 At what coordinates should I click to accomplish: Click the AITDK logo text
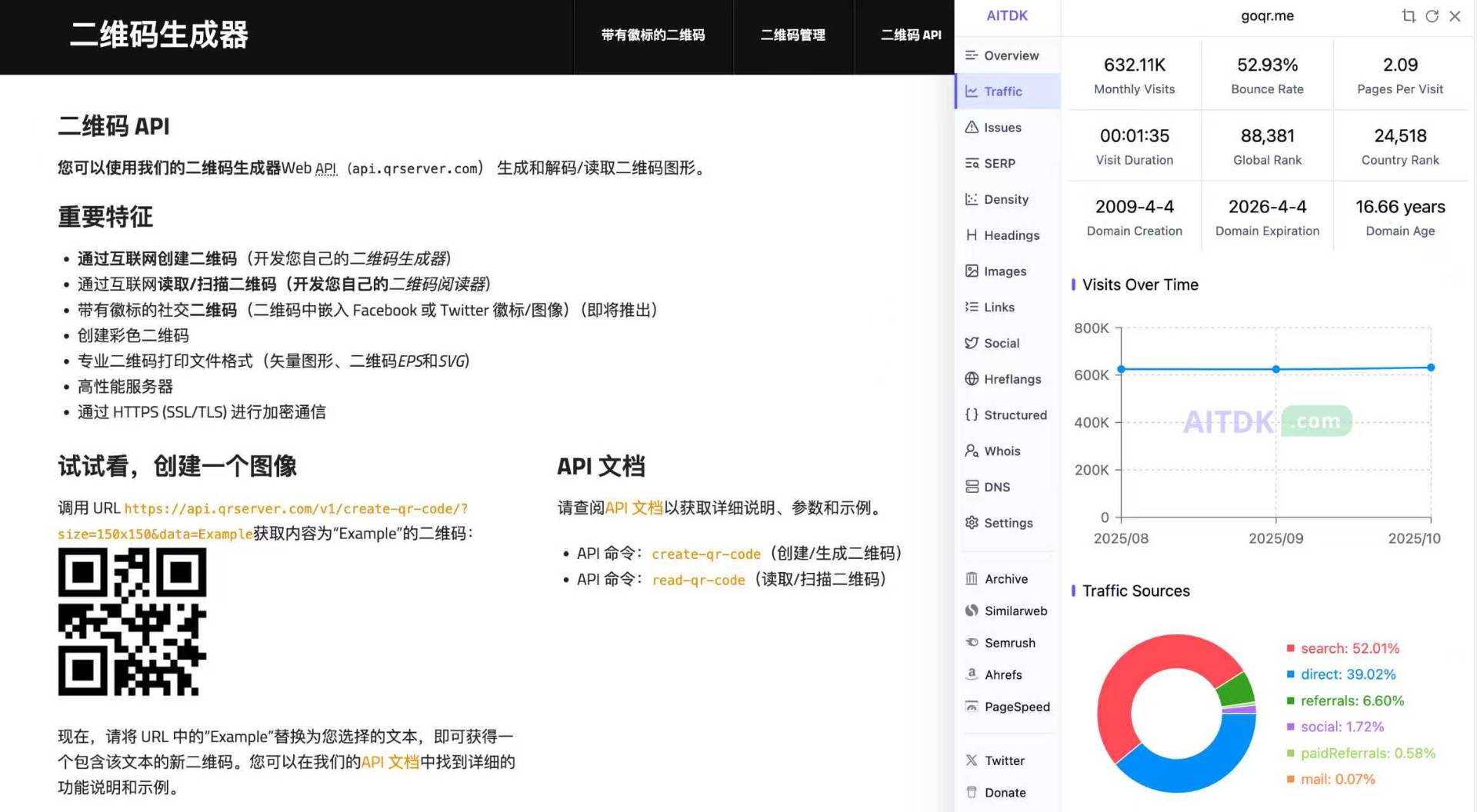coord(1007,15)
